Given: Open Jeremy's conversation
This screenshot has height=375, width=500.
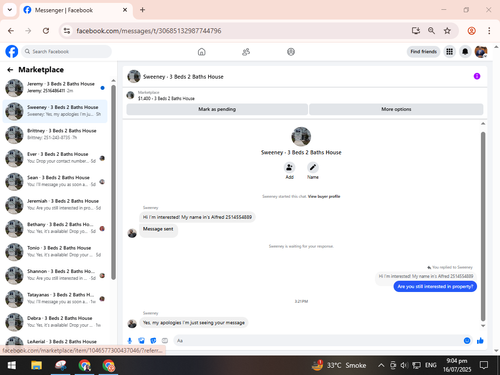Looking at the screenshot, I should coord(55,88).
